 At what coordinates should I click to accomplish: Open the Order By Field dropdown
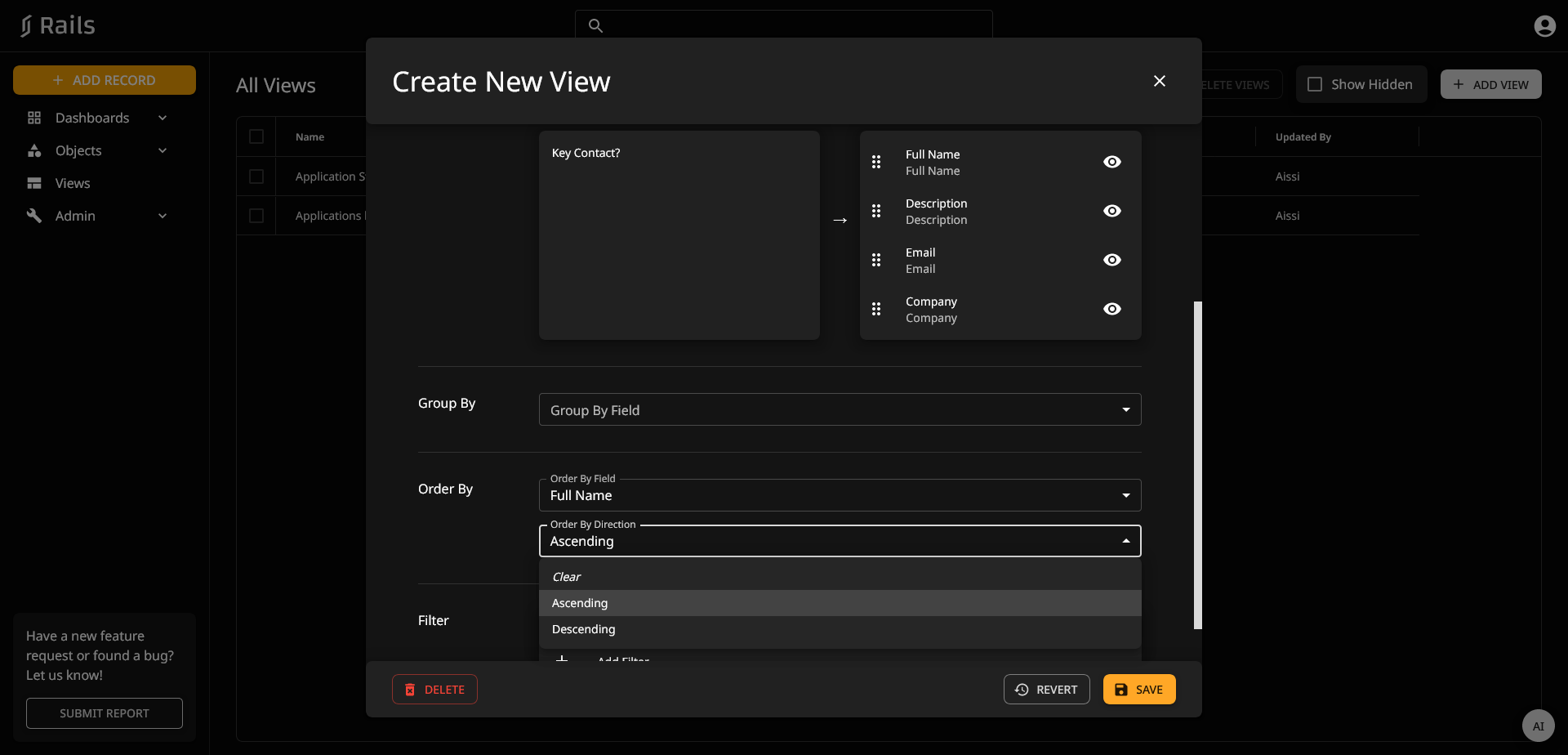coord(840,495)
